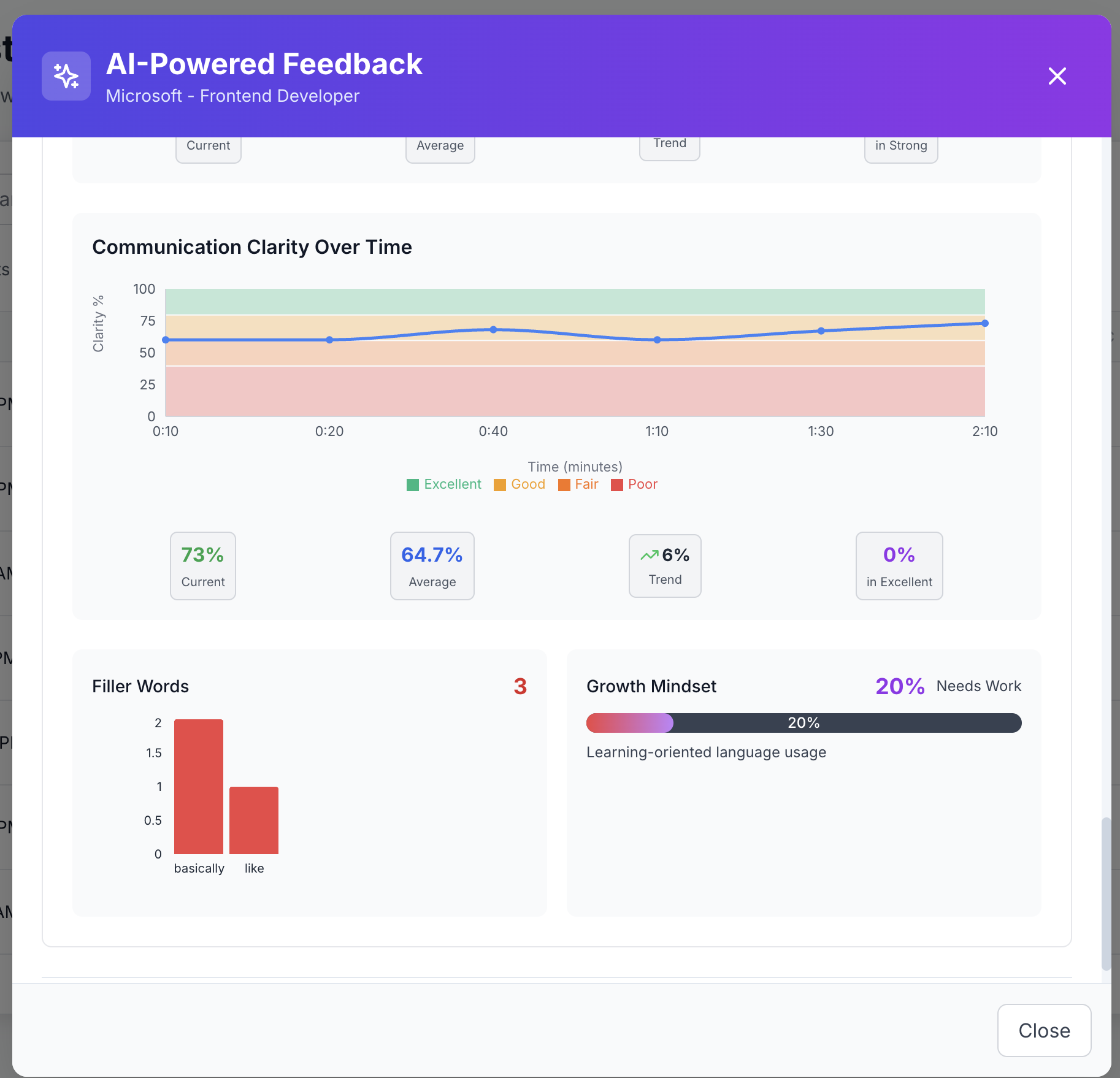
Task: Select the data point at 2:10
Action: pyautogui.click(x=985, y=323)
